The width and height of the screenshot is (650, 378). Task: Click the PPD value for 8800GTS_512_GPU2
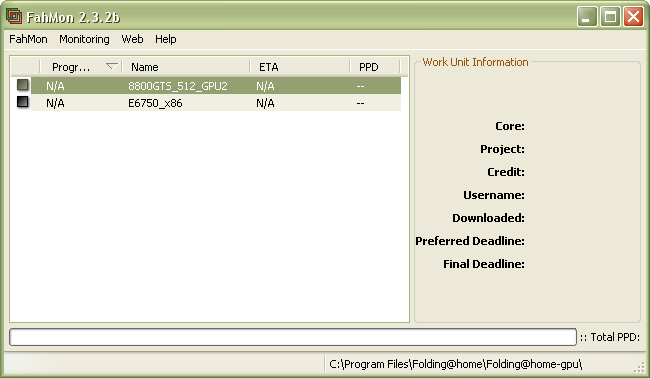tap(360, 86)
